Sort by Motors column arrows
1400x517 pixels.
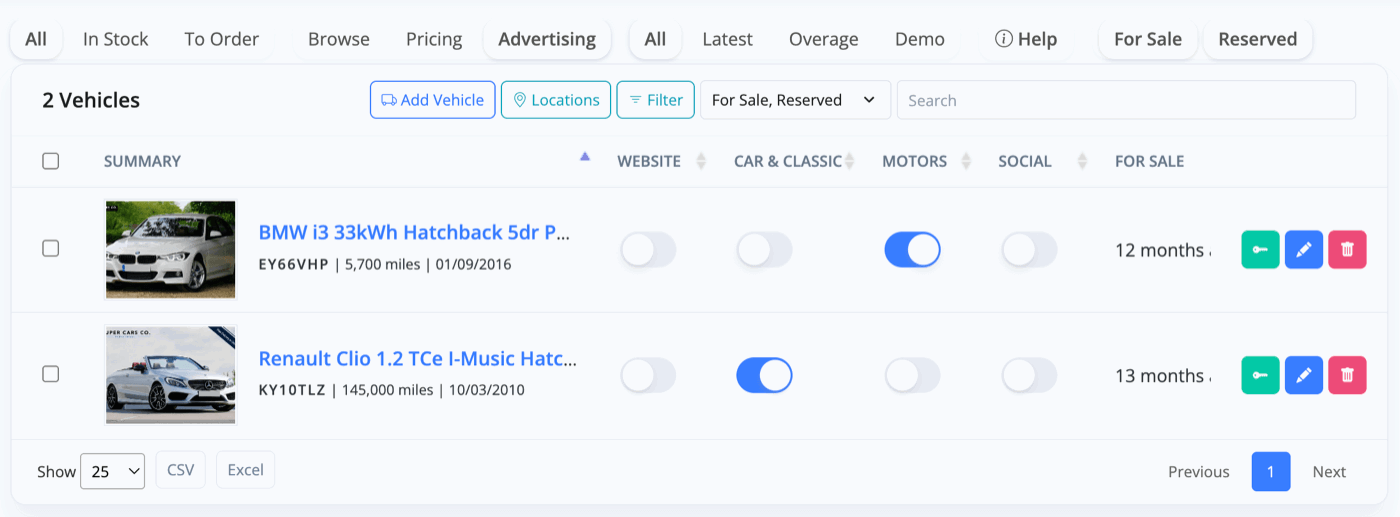click(x=966, y=161)
